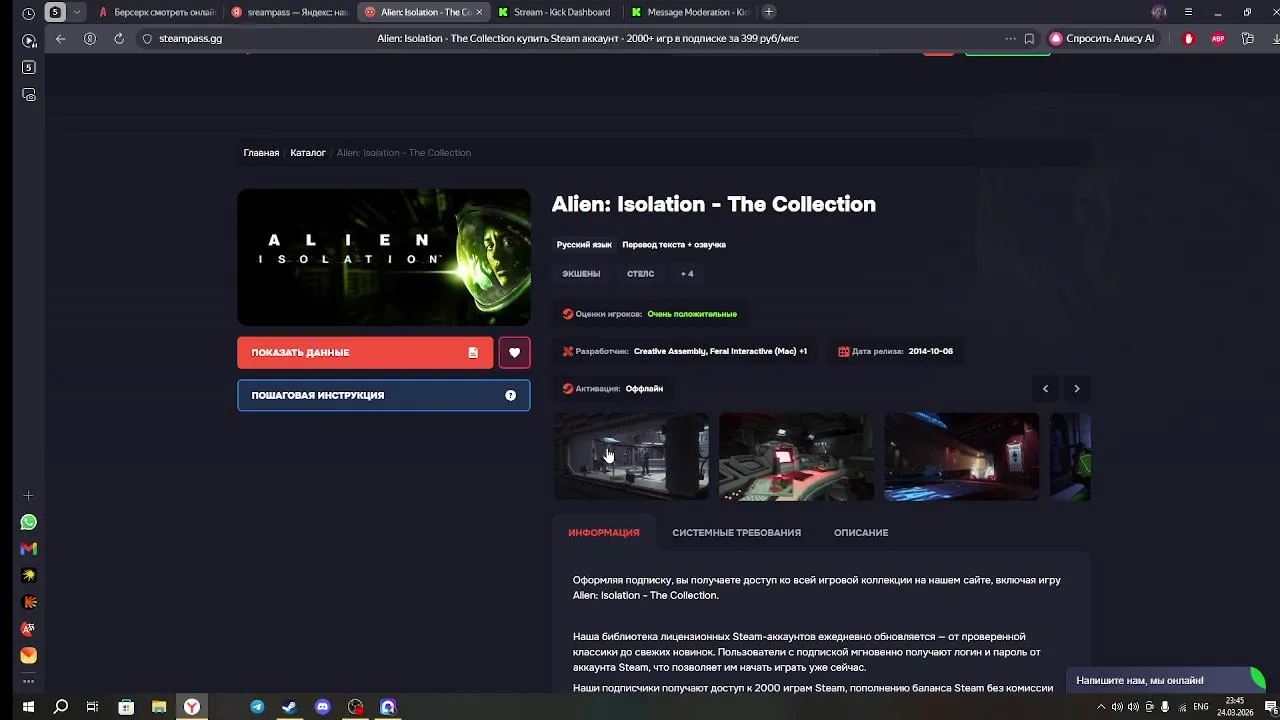Viewport: 1280px width, 720px height.
Task: Open the orange mail sidebar icon
Action: (28, 656)
